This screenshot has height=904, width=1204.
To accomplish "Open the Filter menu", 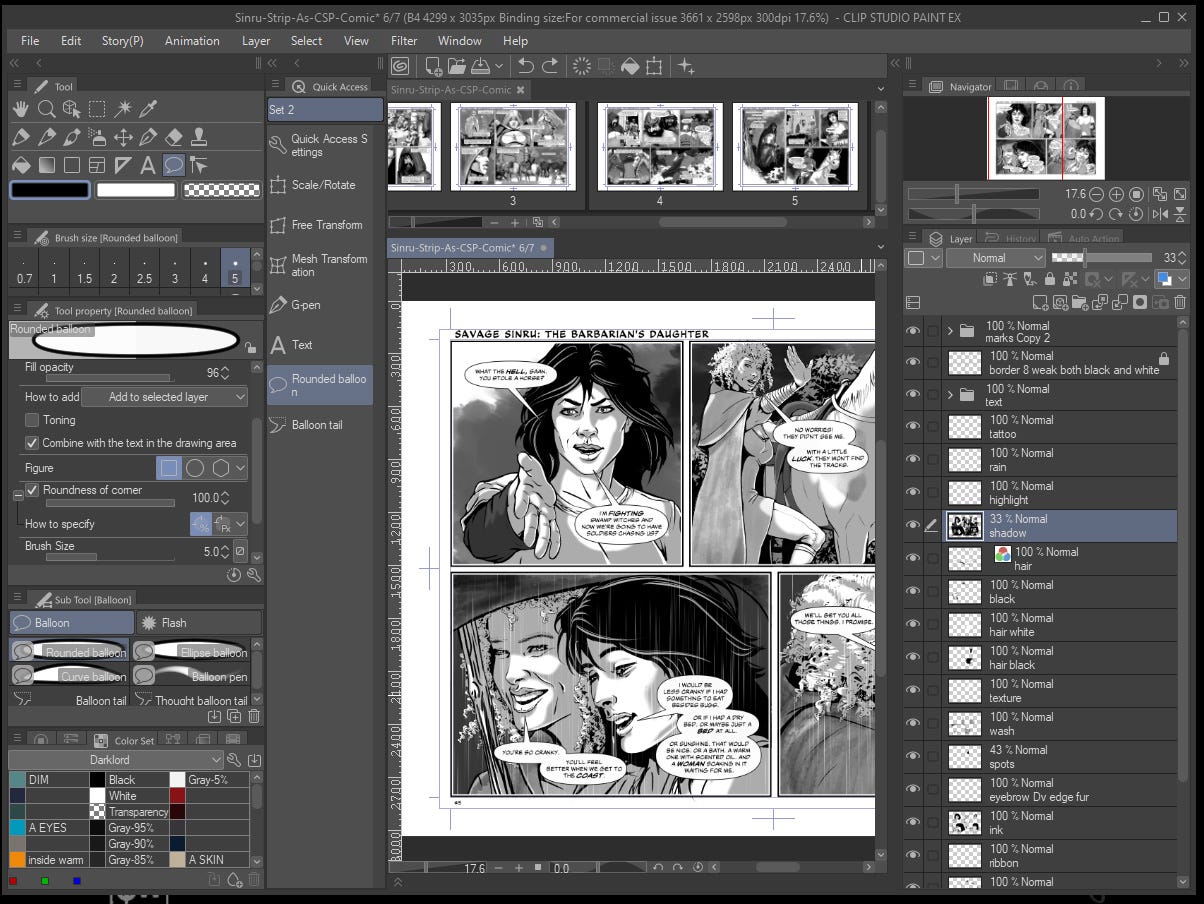I will coord(404,41).
